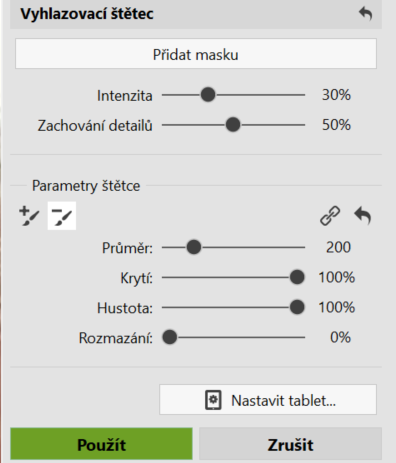The width and height of the screenshot is (396, 463).
Task: Click the Intenzita slider handle
Action: pos(208,95)
